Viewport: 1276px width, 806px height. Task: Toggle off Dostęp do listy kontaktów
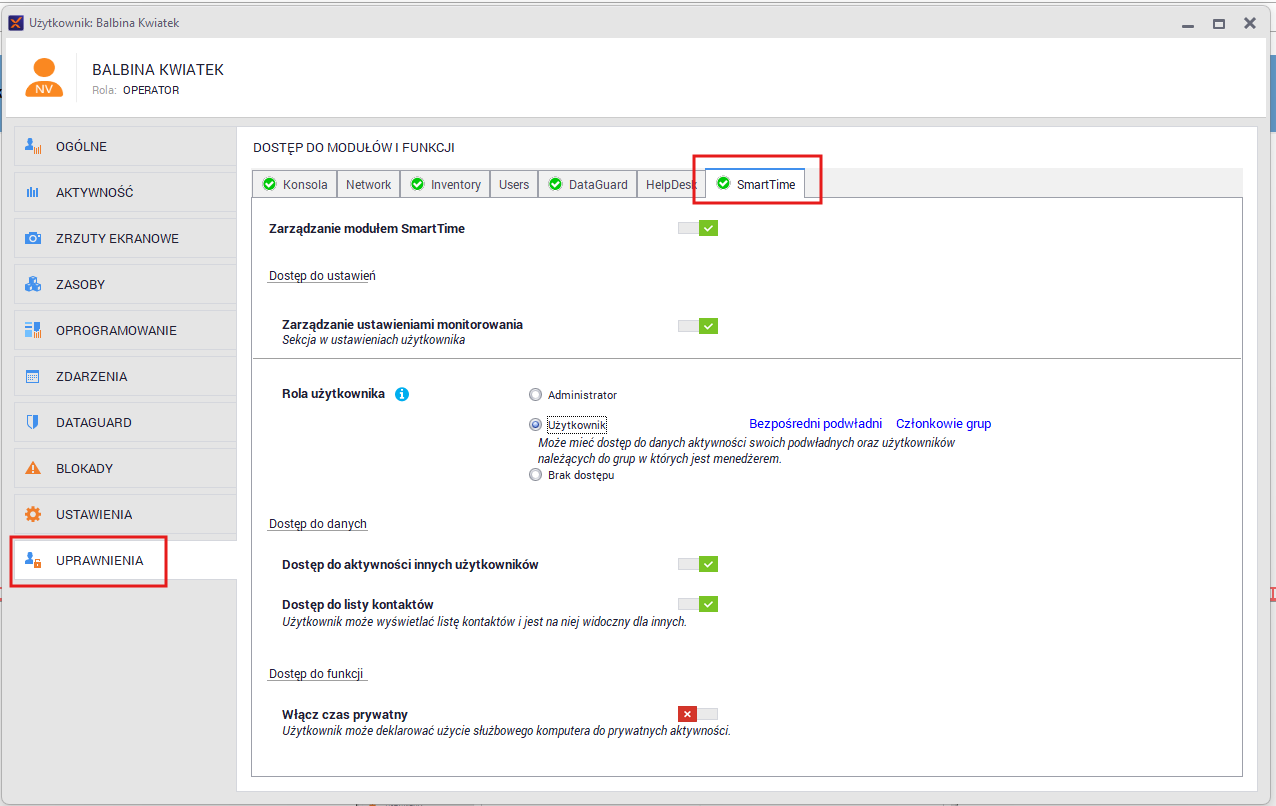[x=697, y=603]
